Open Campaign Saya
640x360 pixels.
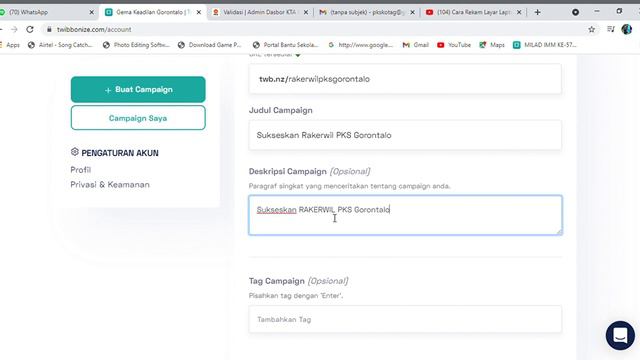(x=138, y=118)
